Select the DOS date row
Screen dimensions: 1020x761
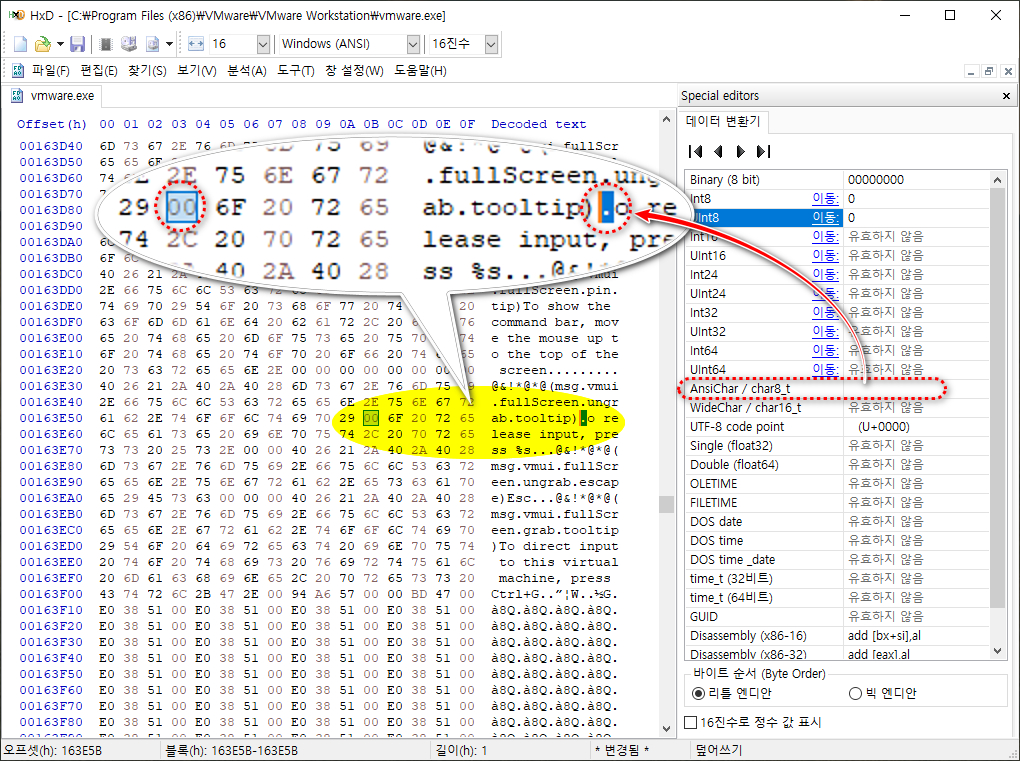tap(837, 522)
